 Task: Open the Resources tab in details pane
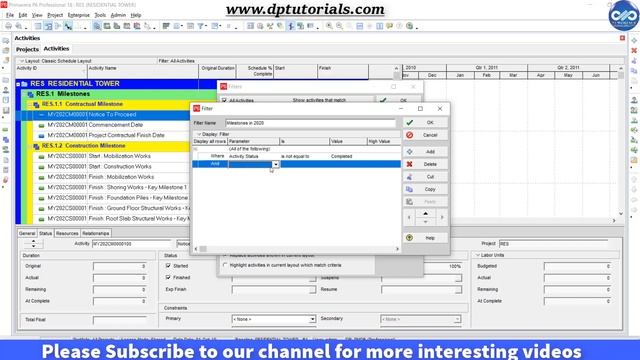(x=67, y=233)
